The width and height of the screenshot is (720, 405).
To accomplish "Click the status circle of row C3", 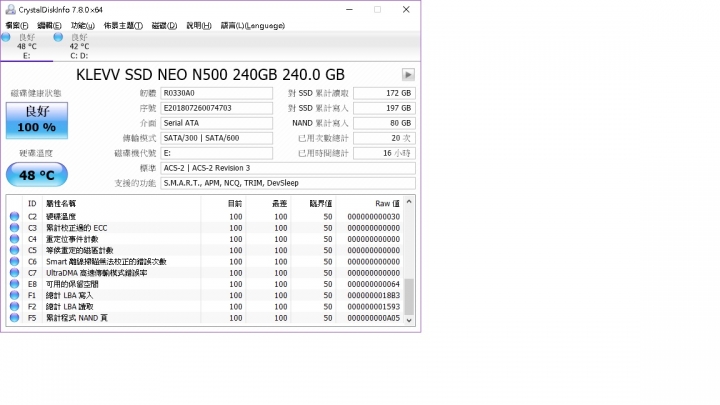I will pos(14,228).
